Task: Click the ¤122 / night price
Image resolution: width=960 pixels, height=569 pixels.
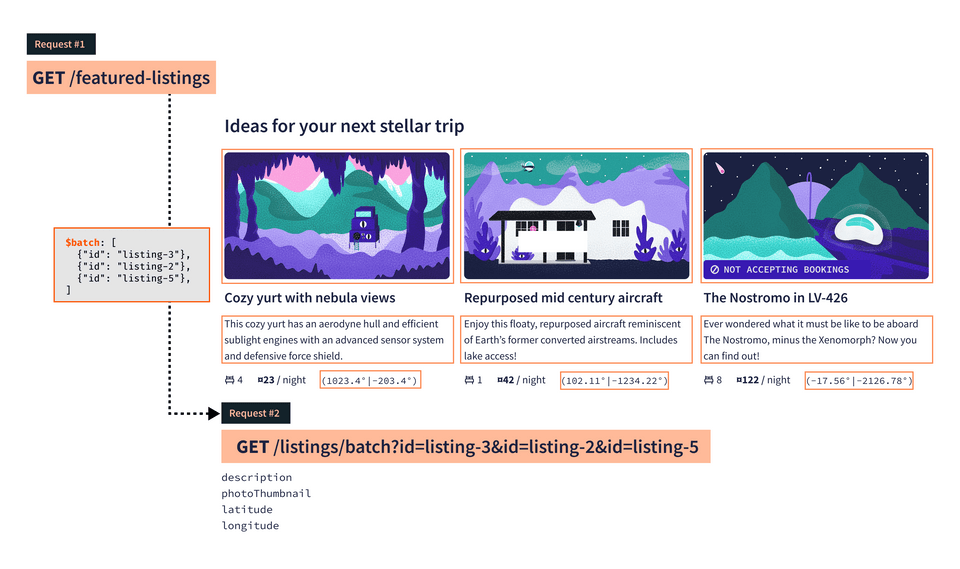Action: [x=763, y=380]
